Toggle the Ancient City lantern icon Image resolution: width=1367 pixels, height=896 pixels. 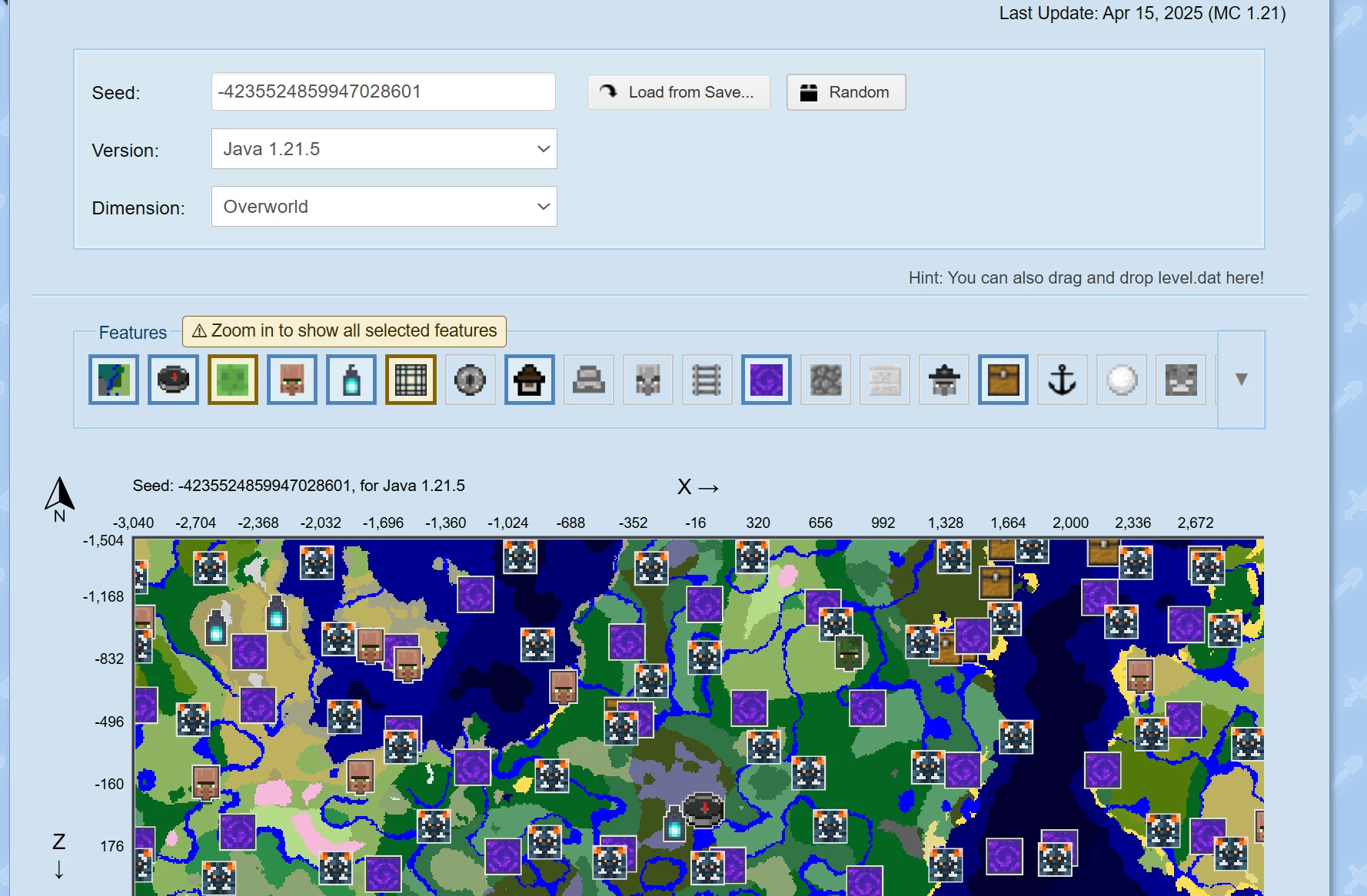(x=351, y=380)
